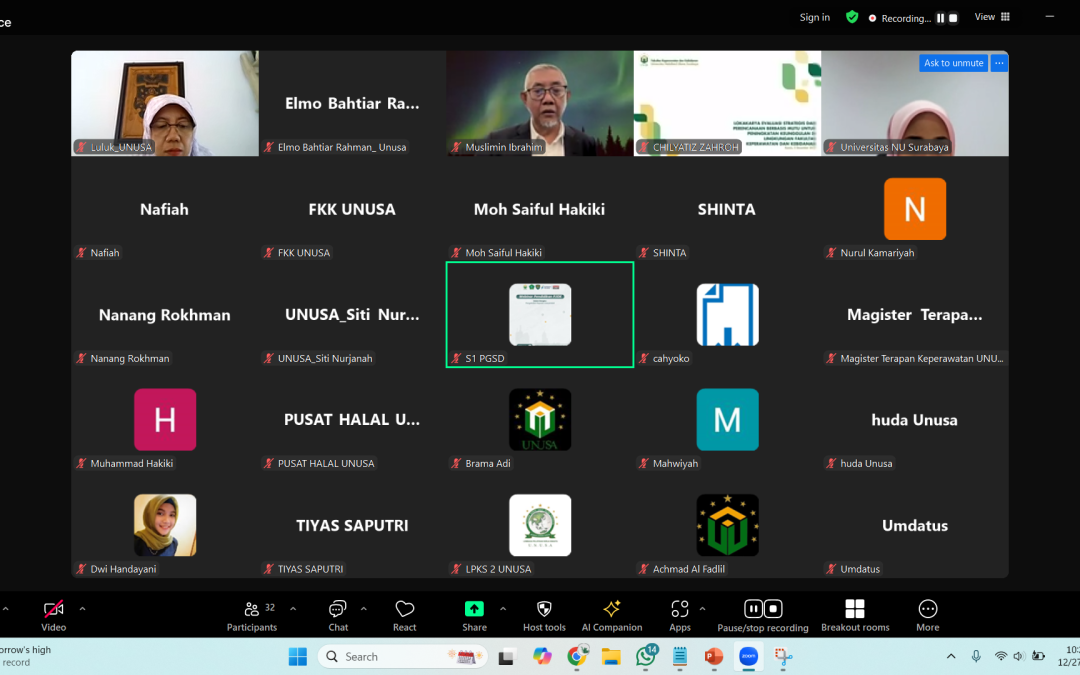This screenshot has width=1080, height=675.
Task: Open Copilot from the taskbar
Action: [x=543, y=656]
